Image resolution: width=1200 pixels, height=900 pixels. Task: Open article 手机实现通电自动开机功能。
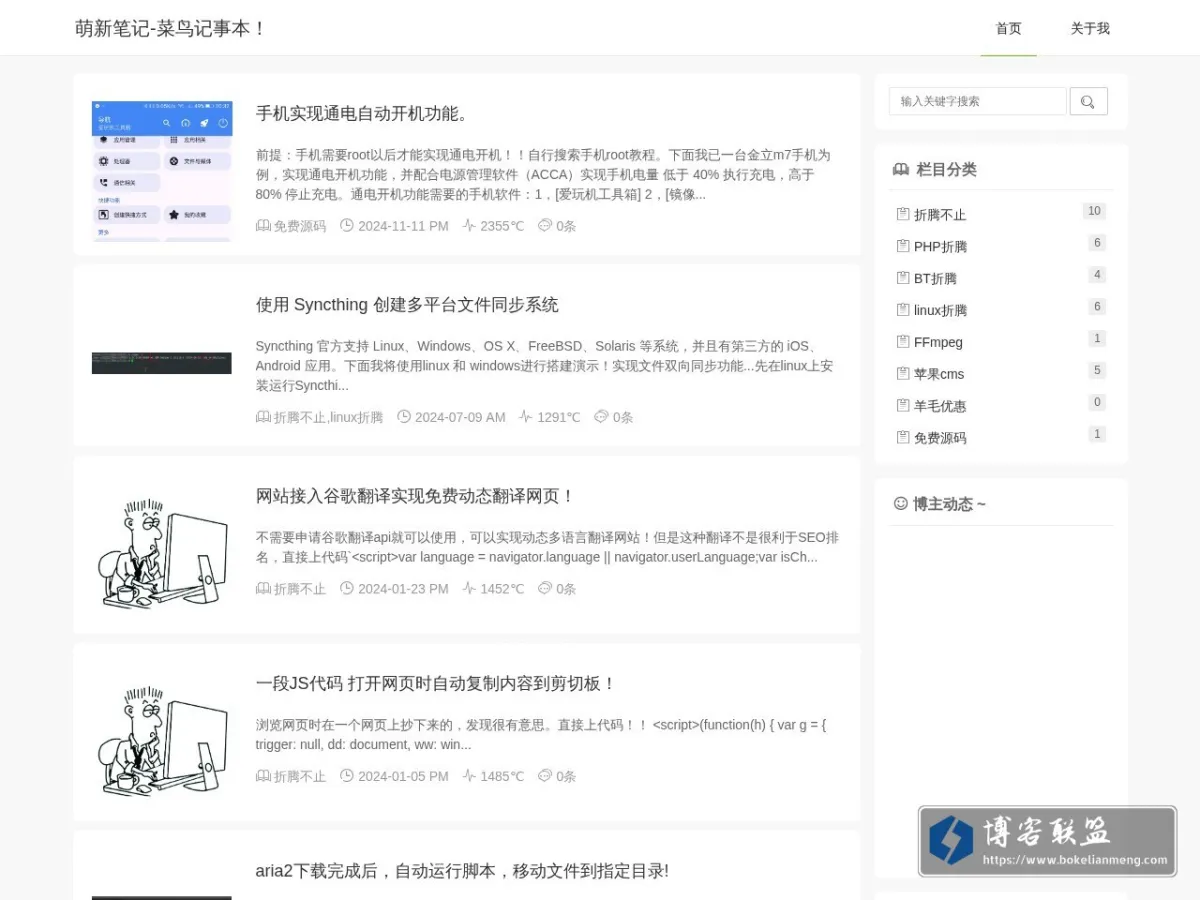pyautogui.click(x=362, y=114)
